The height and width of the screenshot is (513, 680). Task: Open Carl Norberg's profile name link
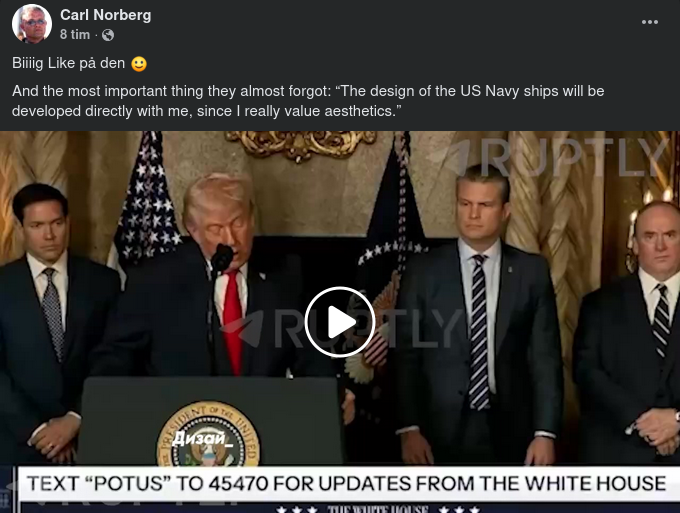[x=105, y=15]
